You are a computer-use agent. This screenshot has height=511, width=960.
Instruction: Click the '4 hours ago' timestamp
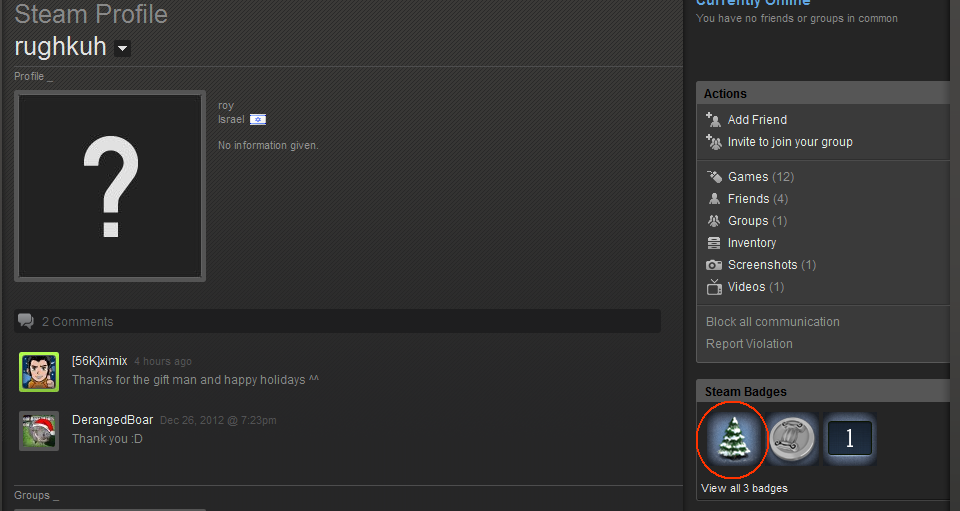point(163,362)
